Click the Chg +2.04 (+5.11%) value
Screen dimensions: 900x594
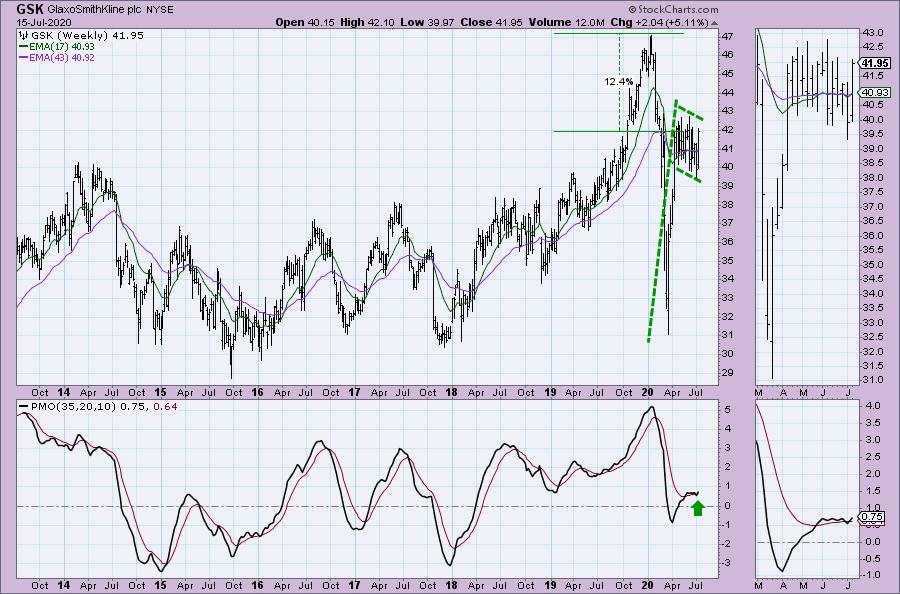click(x=659, y=22)
